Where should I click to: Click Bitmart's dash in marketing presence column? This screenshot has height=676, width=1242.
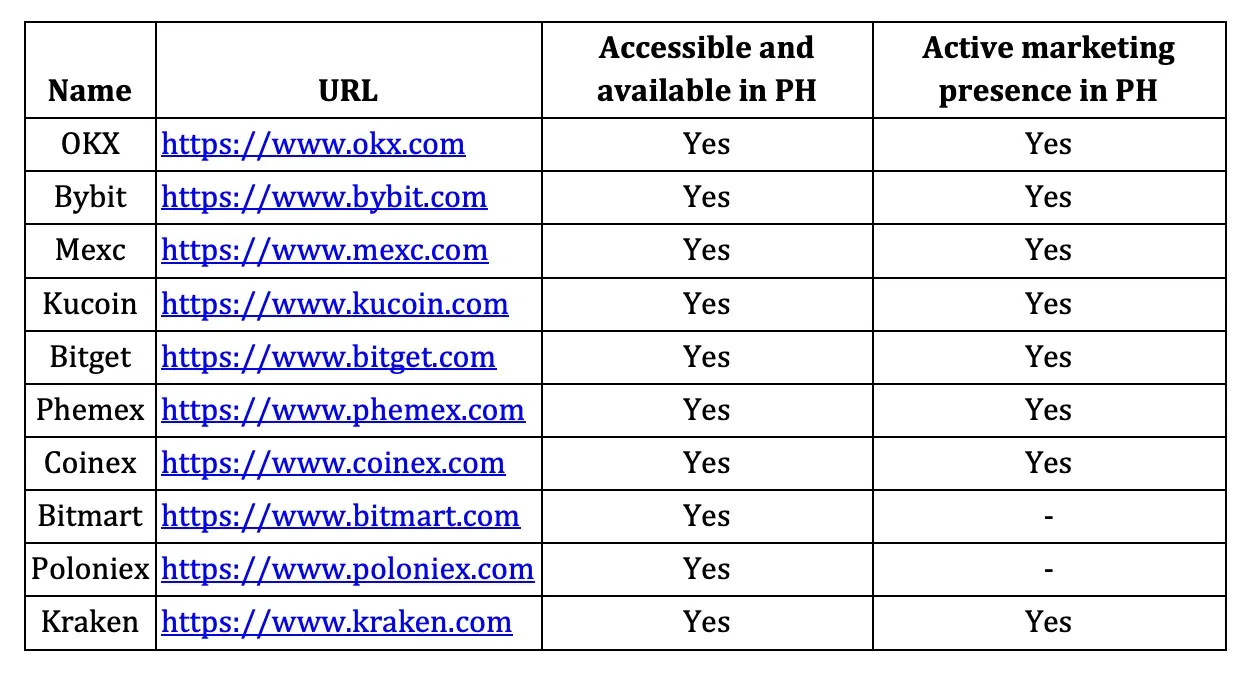1048,516
